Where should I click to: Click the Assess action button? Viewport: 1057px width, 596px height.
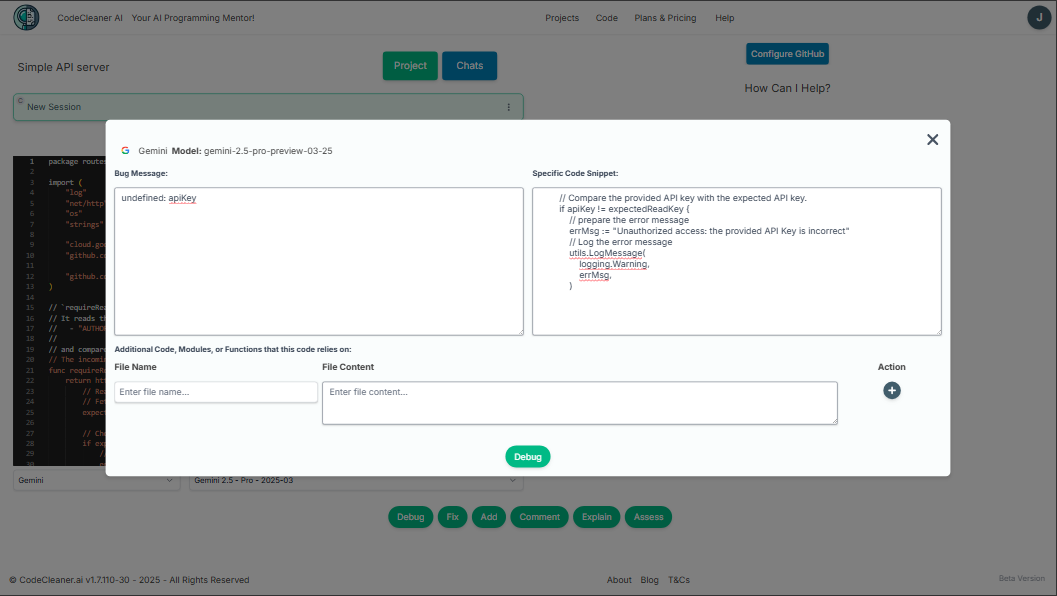pos(648,517)
